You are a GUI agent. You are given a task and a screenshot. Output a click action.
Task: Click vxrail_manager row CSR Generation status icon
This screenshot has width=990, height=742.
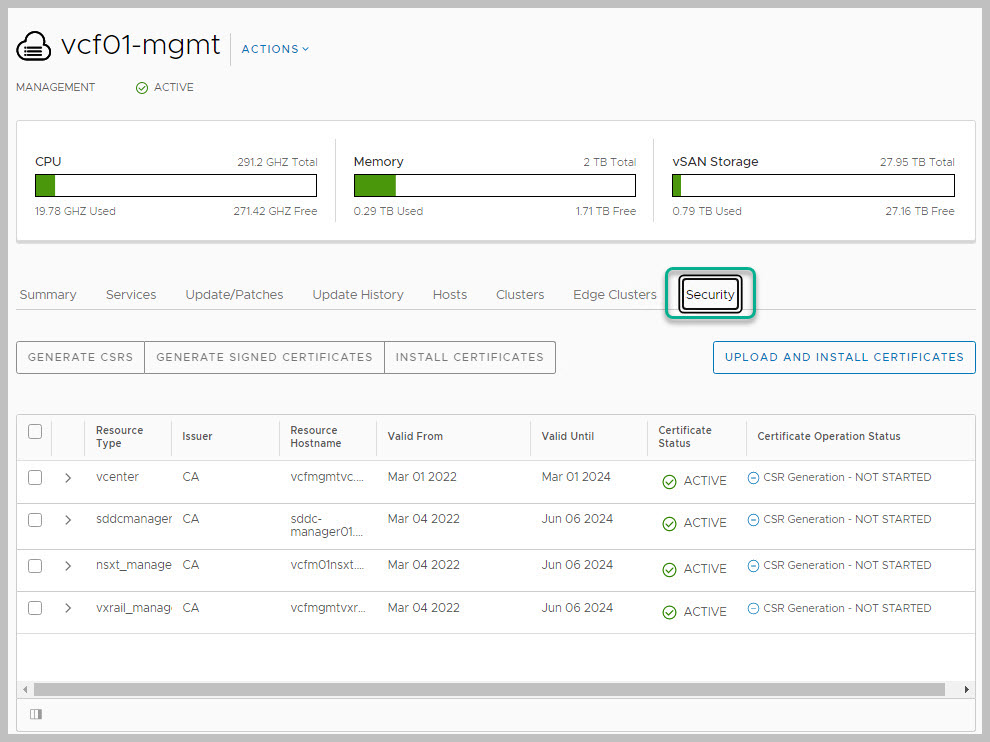click(753, 608)
